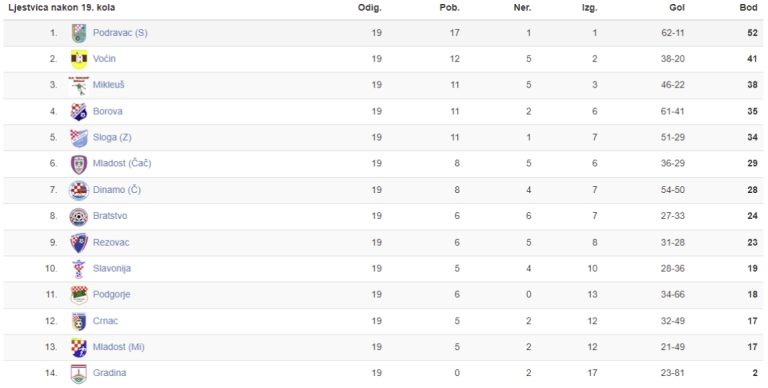The image size is (768, 388).
Task: Open the Voćin team page link
Action: (x=104, y=59)
